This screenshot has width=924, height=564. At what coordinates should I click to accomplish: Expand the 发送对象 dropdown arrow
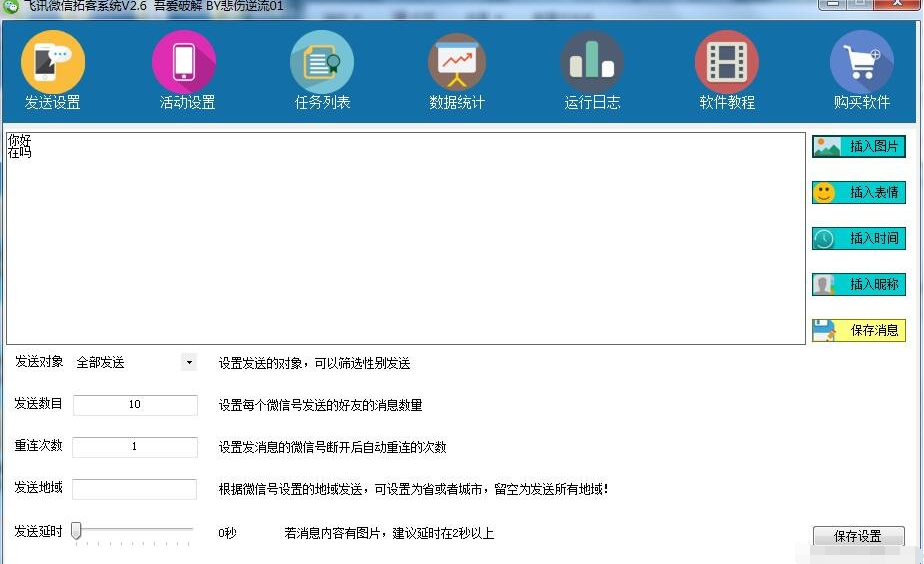click(x=189, y=362)
